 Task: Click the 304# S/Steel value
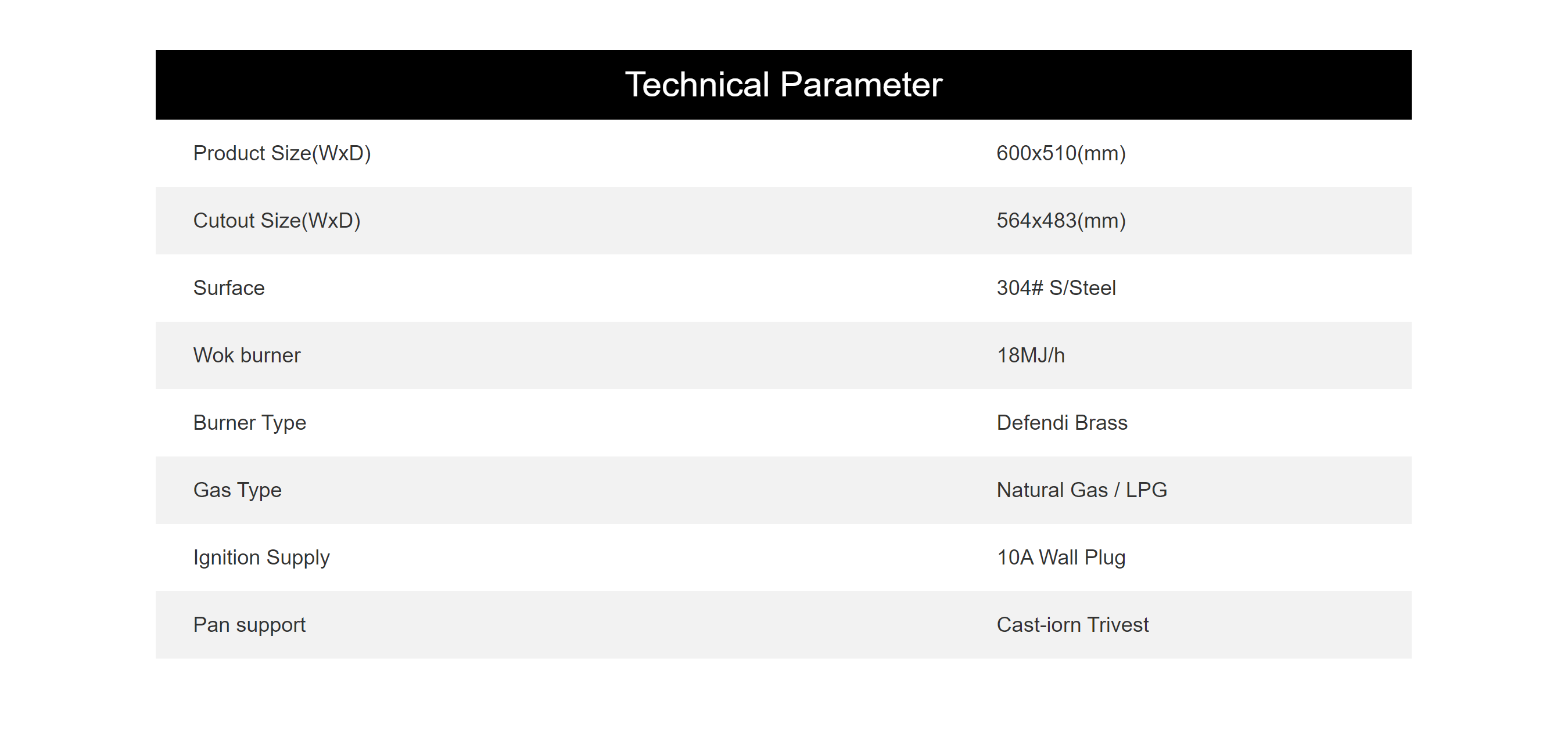[1056, 288]
